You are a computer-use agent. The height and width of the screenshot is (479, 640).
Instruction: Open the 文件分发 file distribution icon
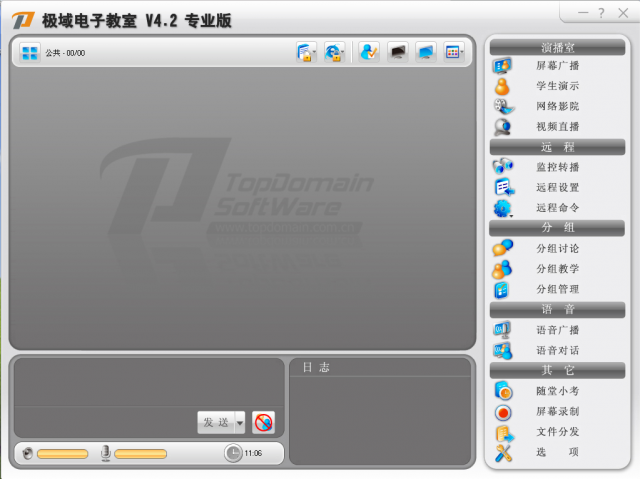(504, 433)
